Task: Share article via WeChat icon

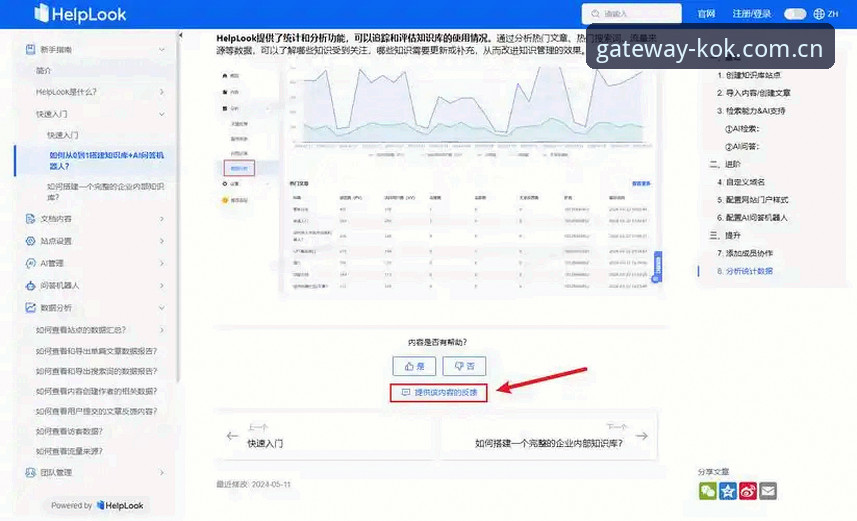Action: pos(708,491)
